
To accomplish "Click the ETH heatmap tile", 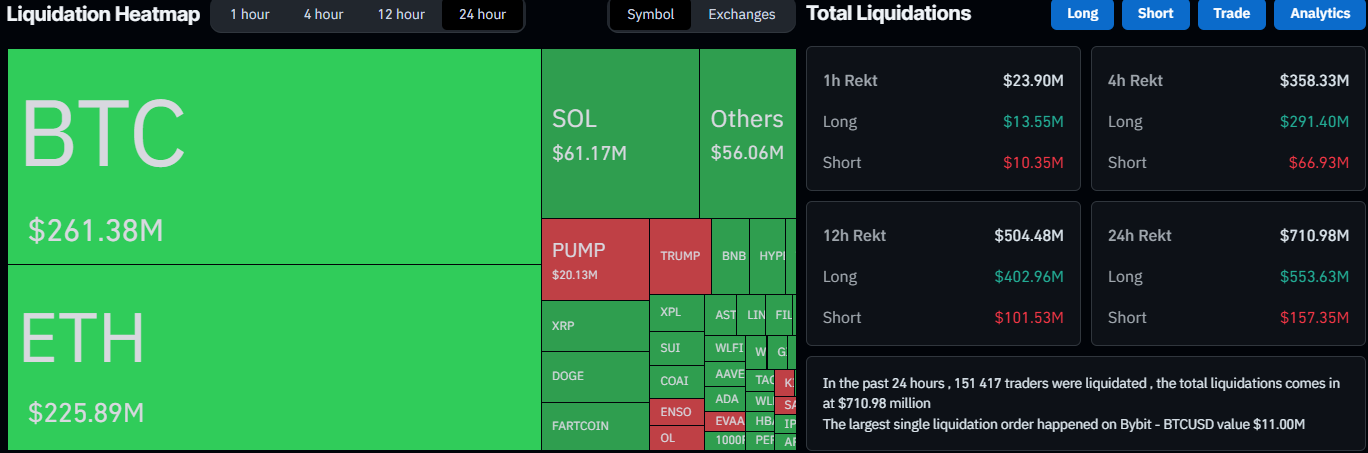I will point(274,357).
